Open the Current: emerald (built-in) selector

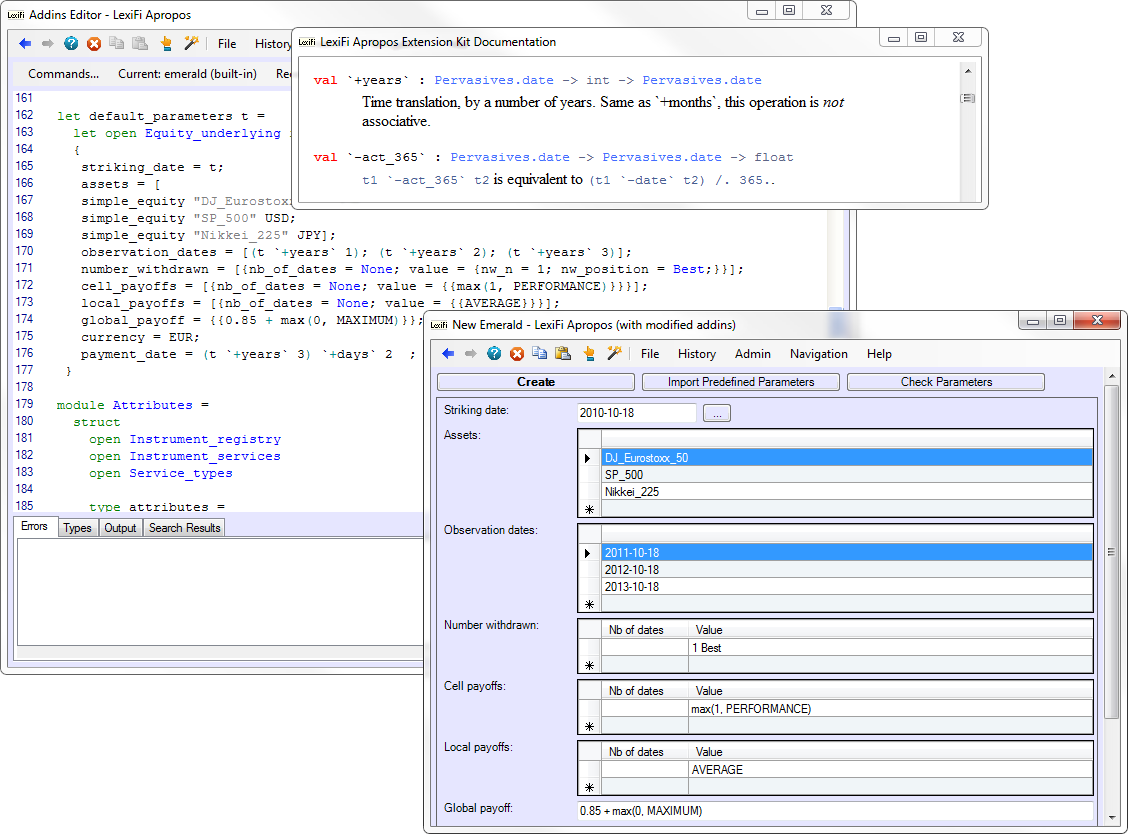tap(187, 74)
